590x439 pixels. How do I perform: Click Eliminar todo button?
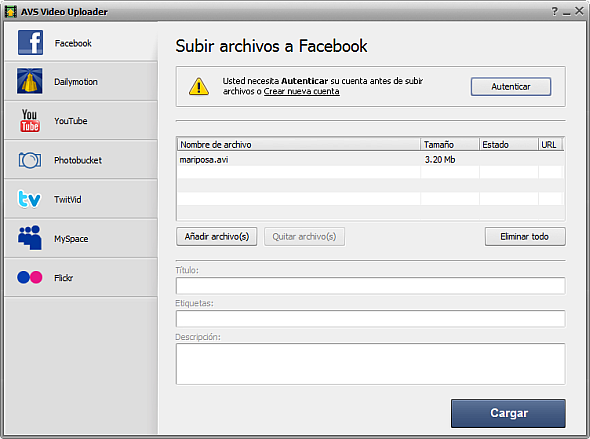(x=525, y=237)
